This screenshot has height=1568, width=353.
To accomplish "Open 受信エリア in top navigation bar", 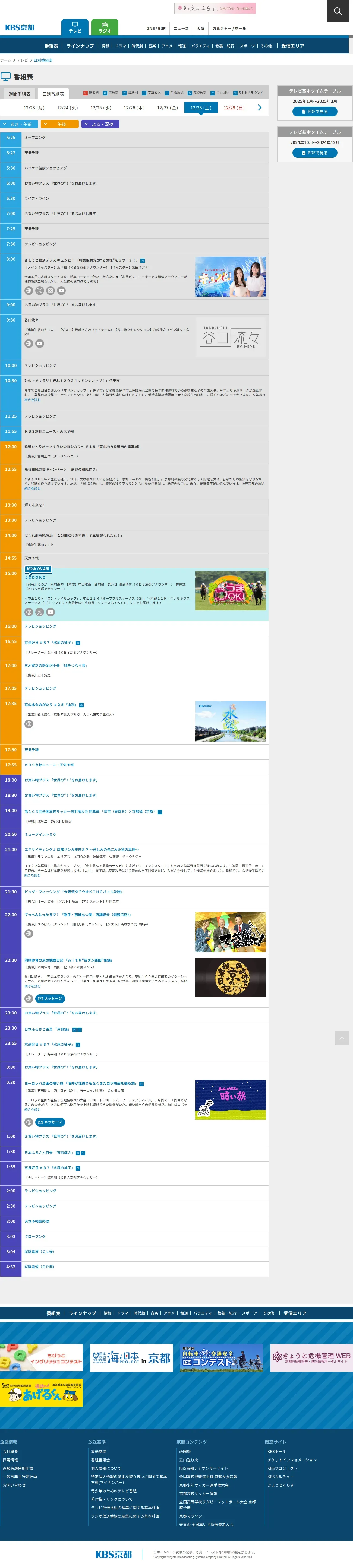I will tap(293, 46).
